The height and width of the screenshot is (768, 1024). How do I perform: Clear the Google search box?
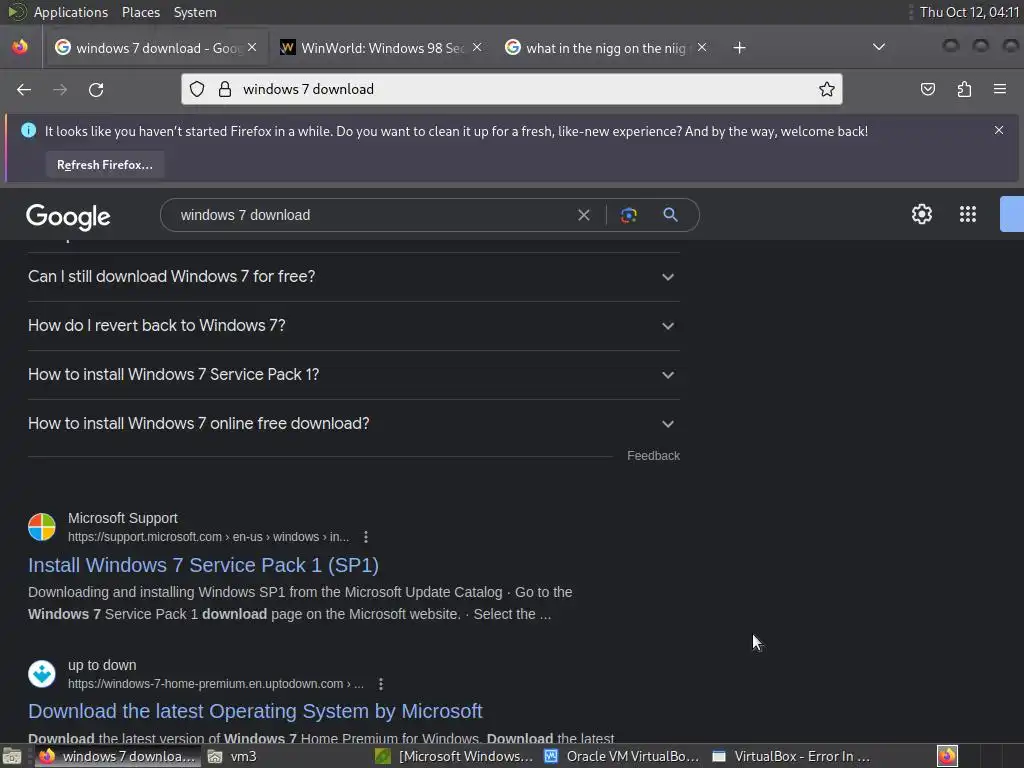point(584,215)
